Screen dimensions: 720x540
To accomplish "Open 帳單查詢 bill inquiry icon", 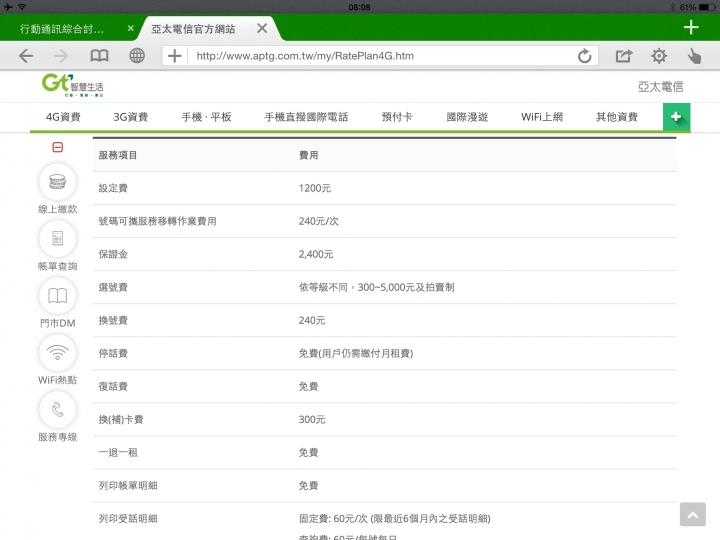I will pyautogui.click(x=57, y=239).
